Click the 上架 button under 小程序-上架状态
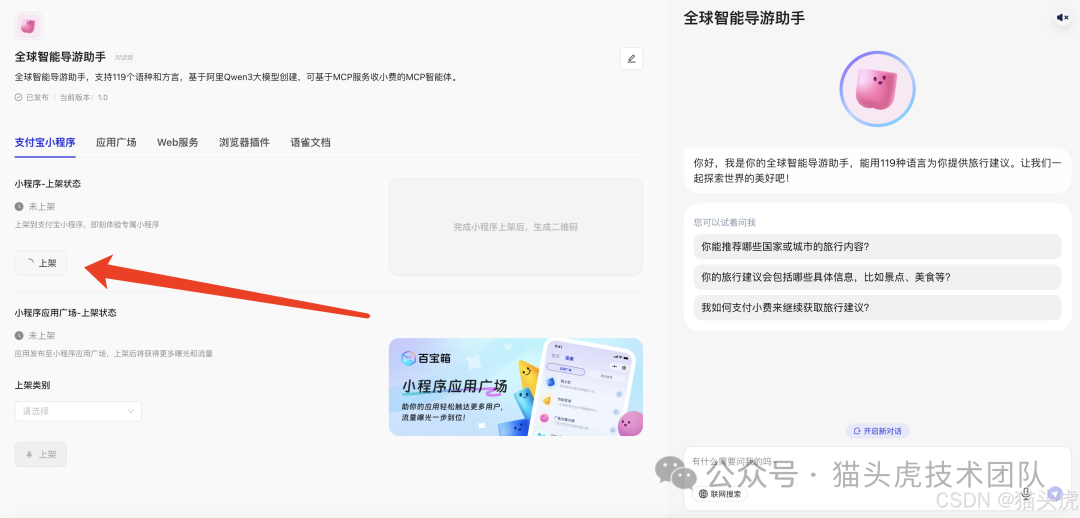Screen dimensions: 1080x518 coord(41,263)
